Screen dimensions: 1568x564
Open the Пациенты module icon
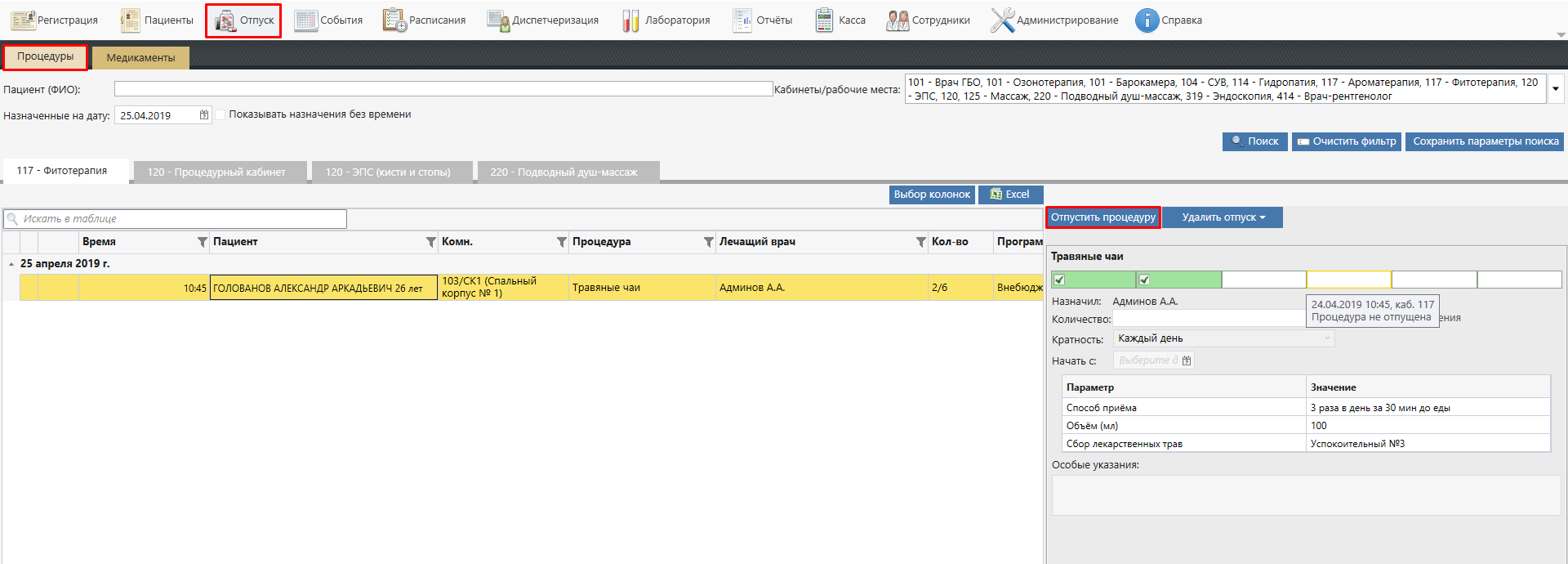point(131,20)
